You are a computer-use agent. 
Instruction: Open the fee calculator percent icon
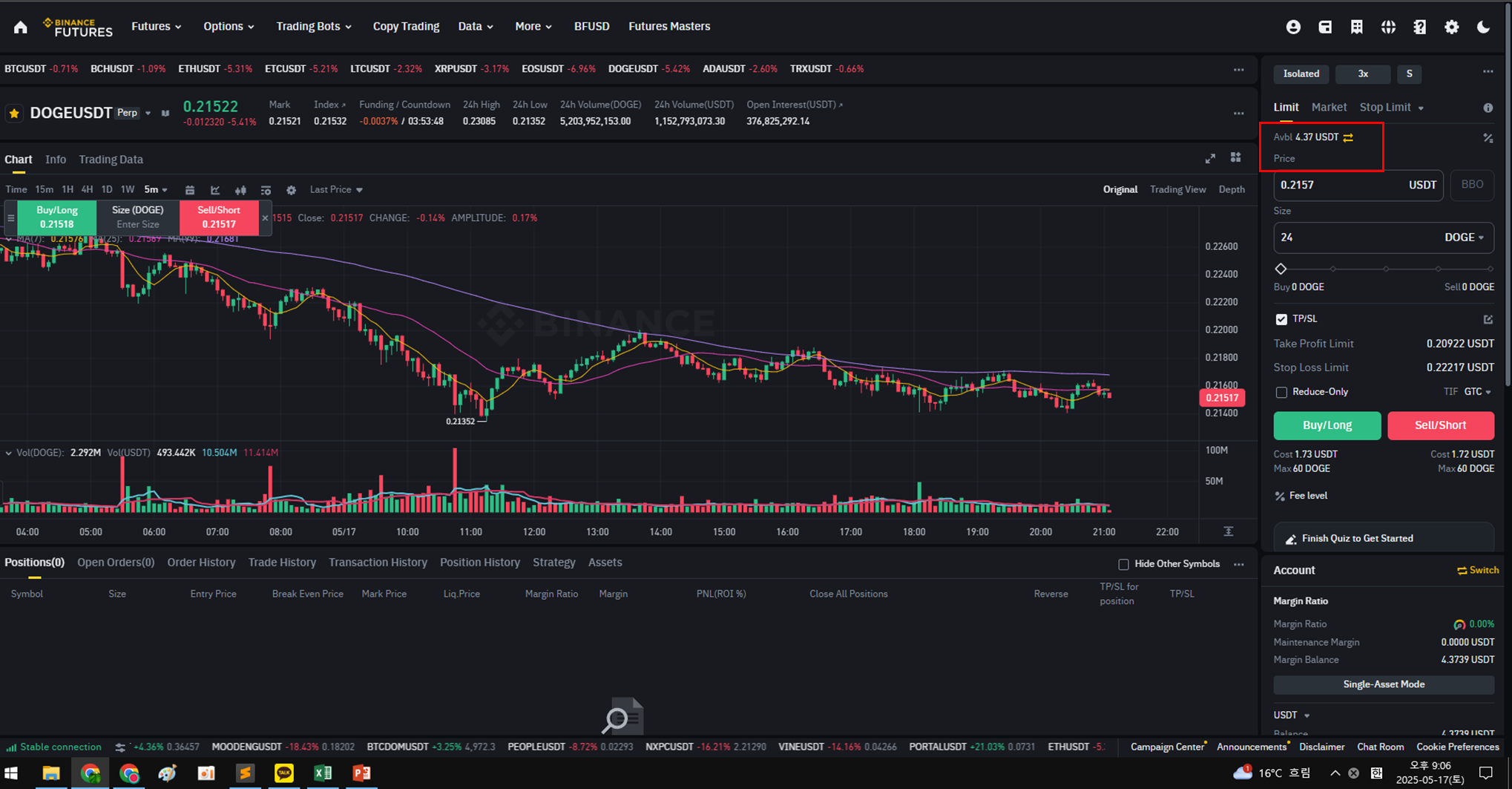click(x=1488, y=138)
